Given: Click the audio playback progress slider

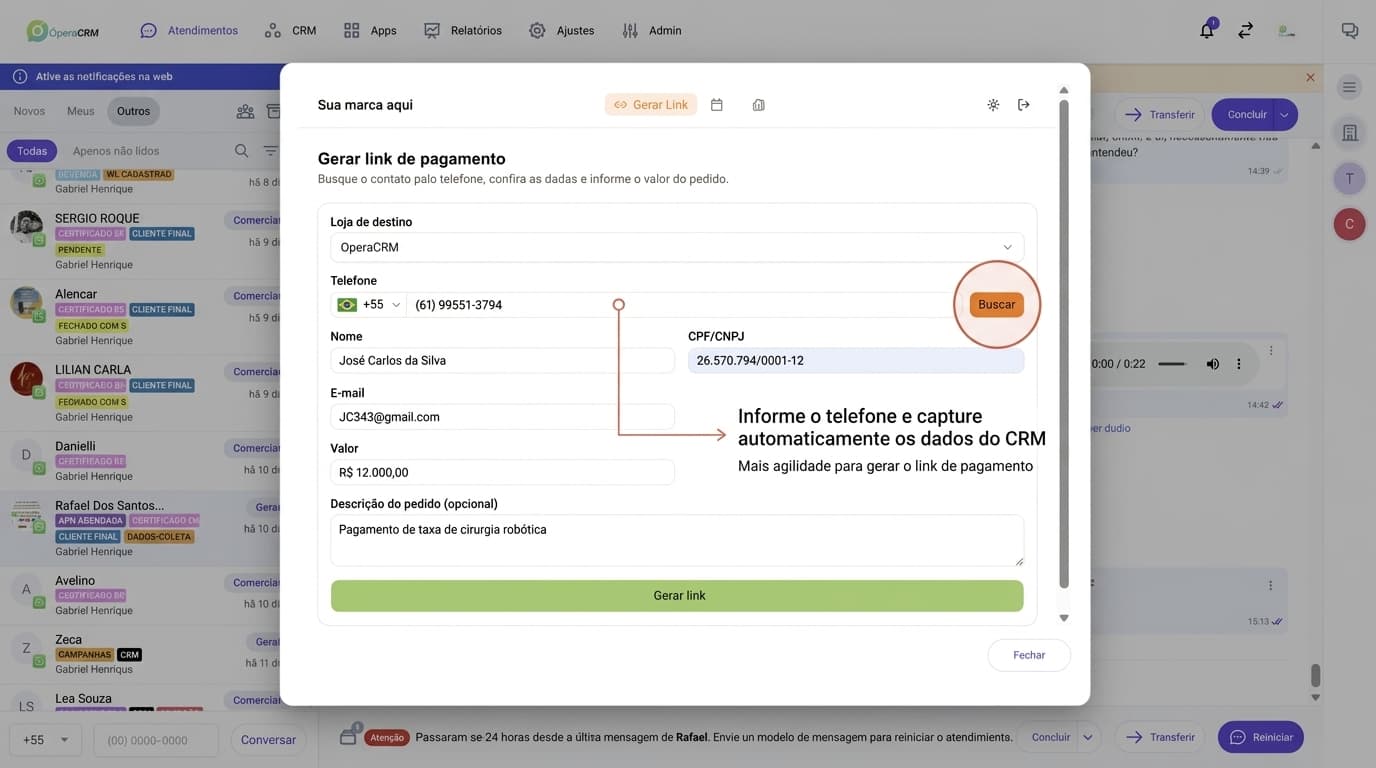Looking at the screenshot, I should click(1172, 364).
